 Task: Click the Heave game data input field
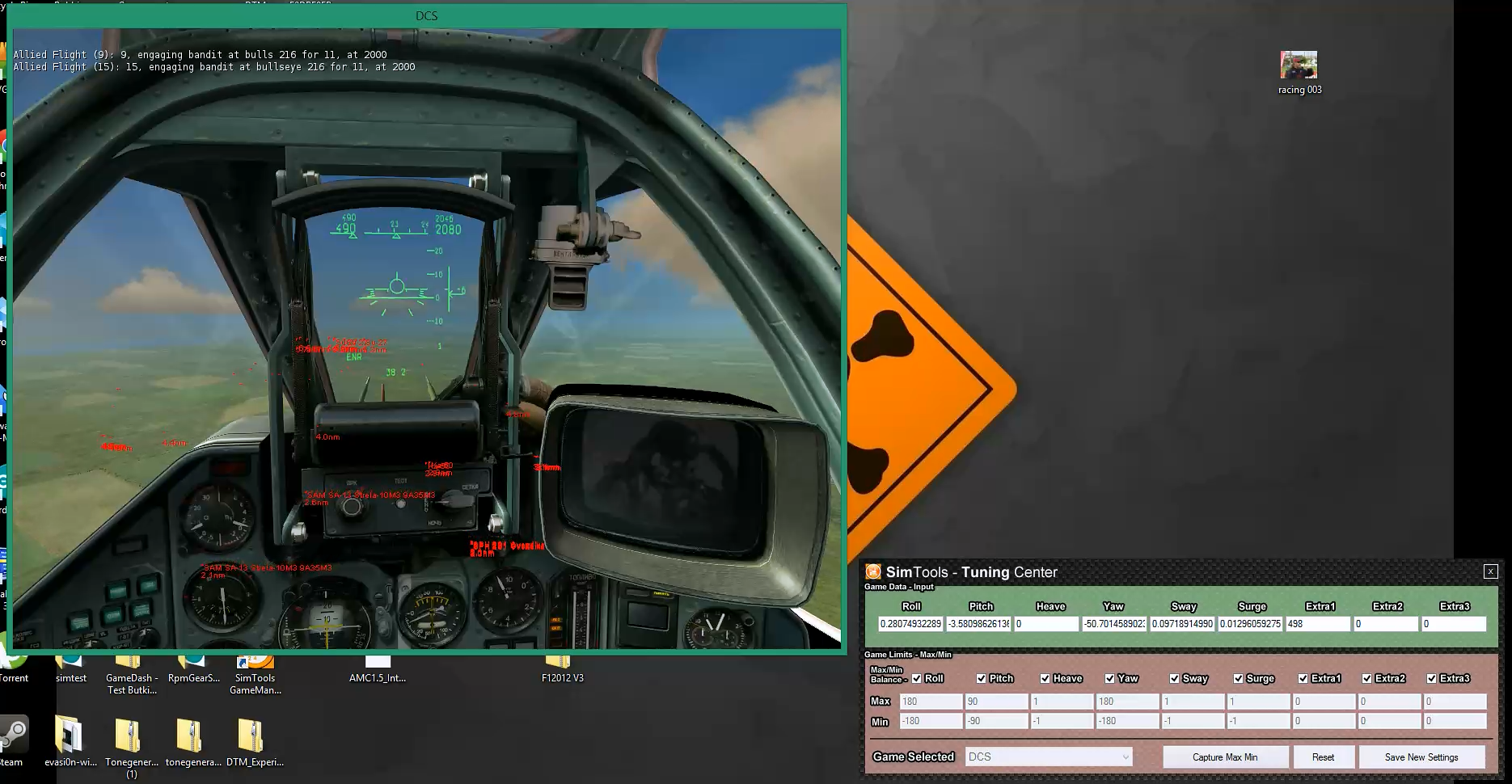coord(1046,624)
